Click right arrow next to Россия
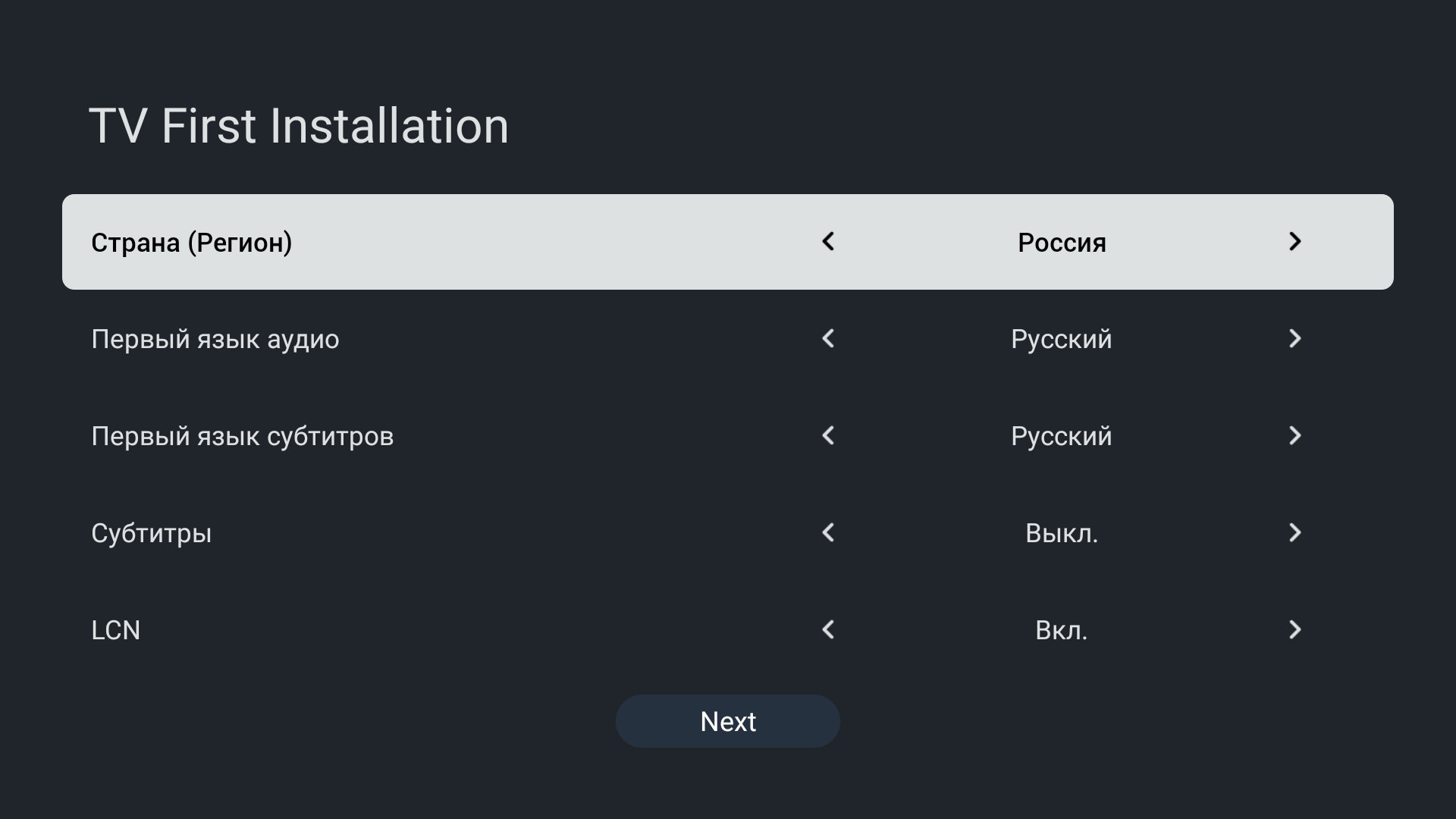Viewport: 1456px width, 819px height. point(1294,242)
